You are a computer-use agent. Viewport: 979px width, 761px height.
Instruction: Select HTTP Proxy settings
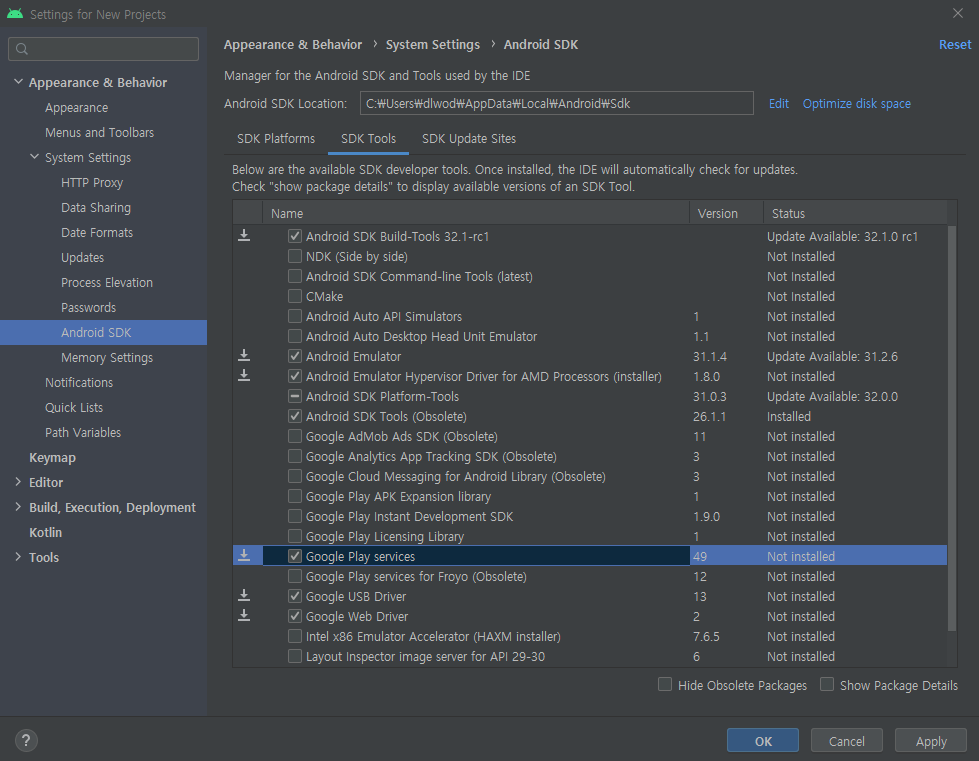coord(92,182)
